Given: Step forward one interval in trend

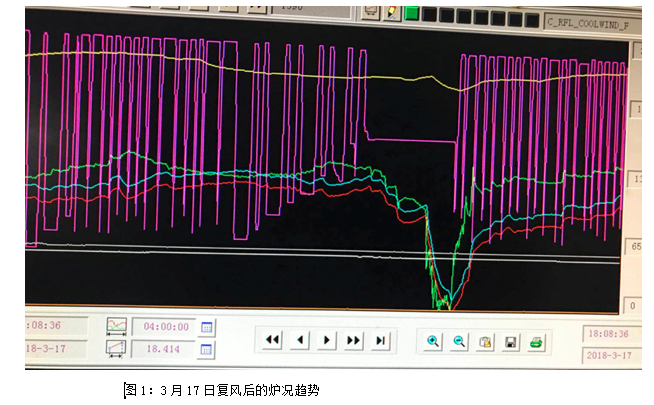Looking at the screenshot, I should point(326,341).
